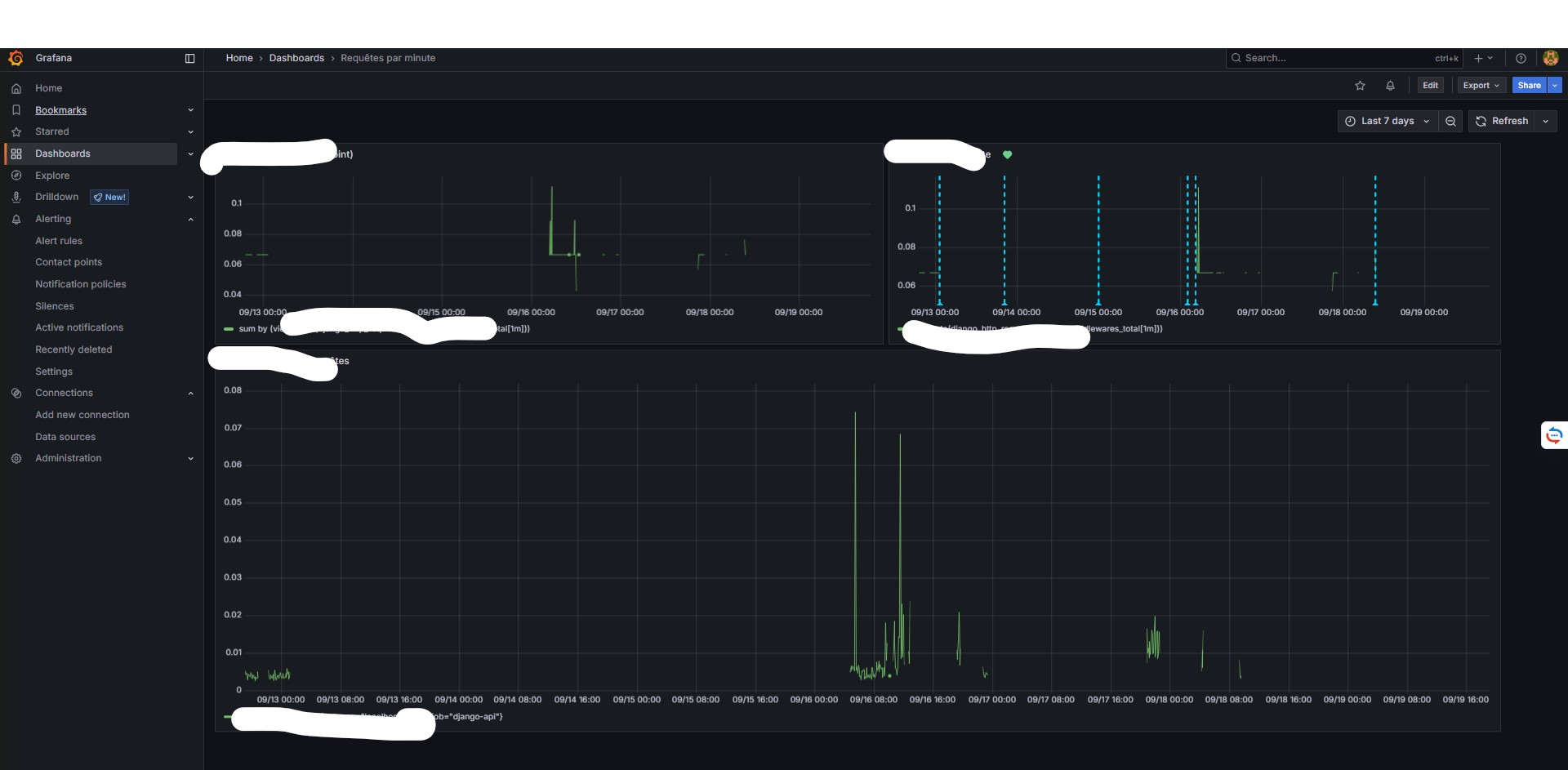
Task: Open Active notifications menu item
Action: click(79, 327)
